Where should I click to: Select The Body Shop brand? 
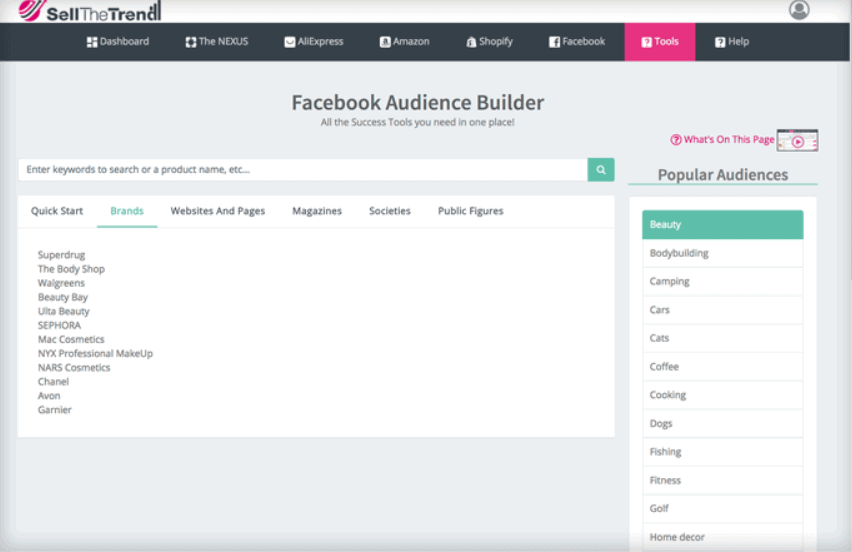(x=71, y=269)
